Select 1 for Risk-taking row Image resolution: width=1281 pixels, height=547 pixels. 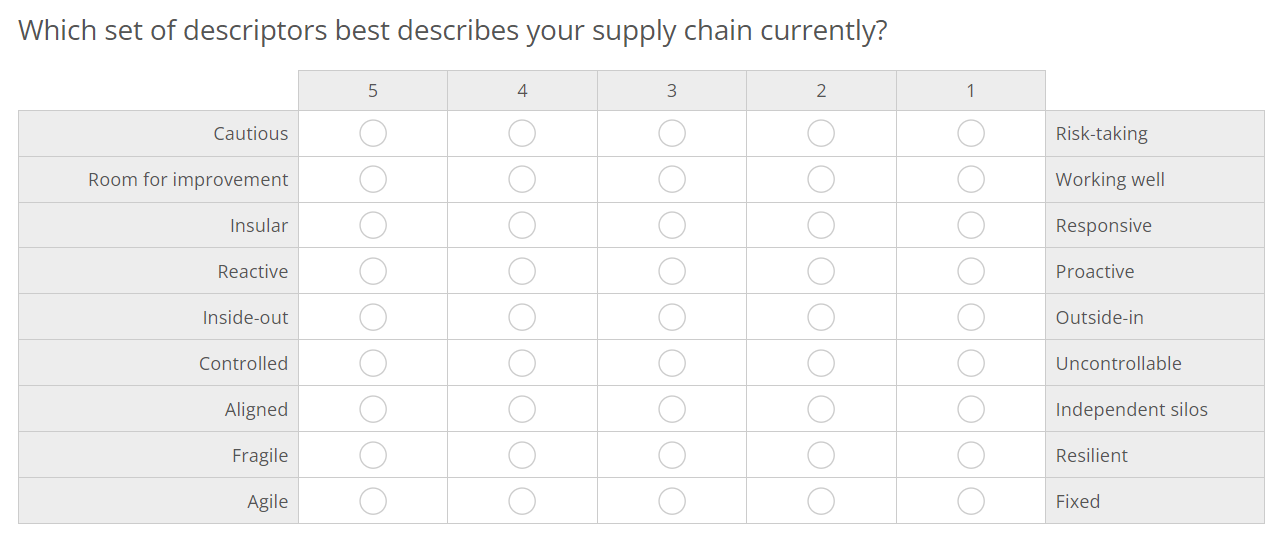click(970, 133)
